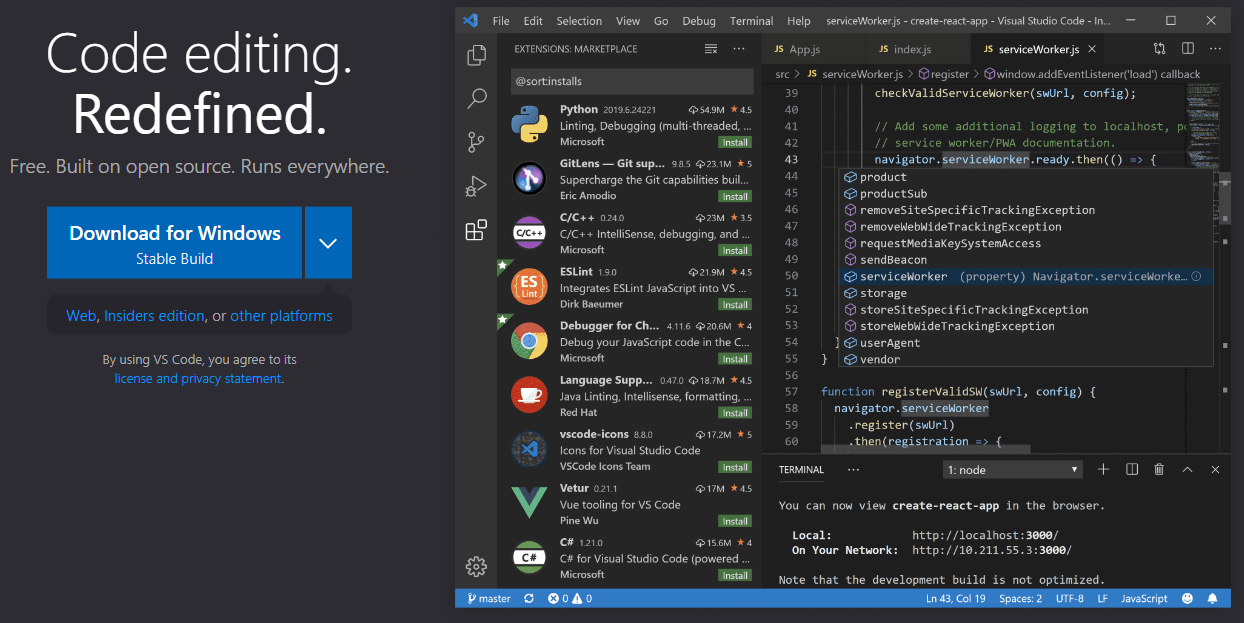This screenshot has width=1244, height=623.
Task: Open the Run and Debug view
Action: [x=476, y=186]
